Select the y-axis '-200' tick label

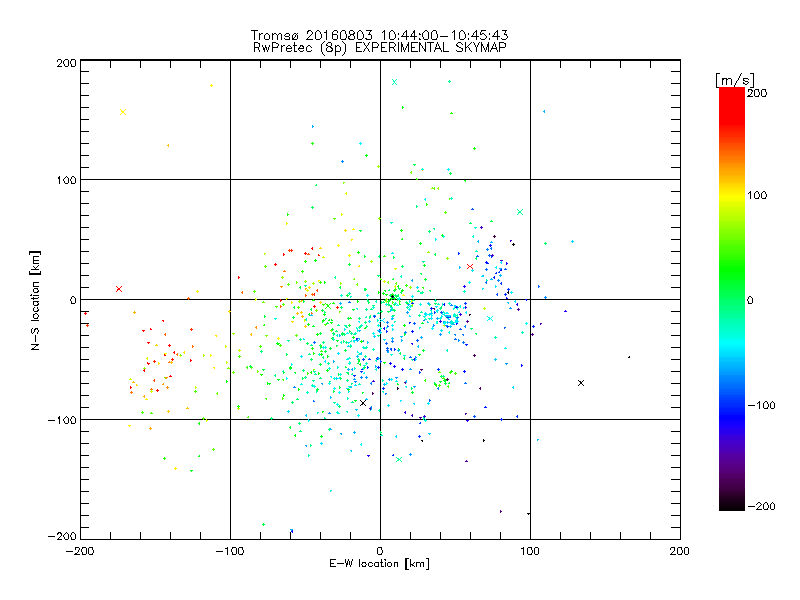[x=62, y=536]
